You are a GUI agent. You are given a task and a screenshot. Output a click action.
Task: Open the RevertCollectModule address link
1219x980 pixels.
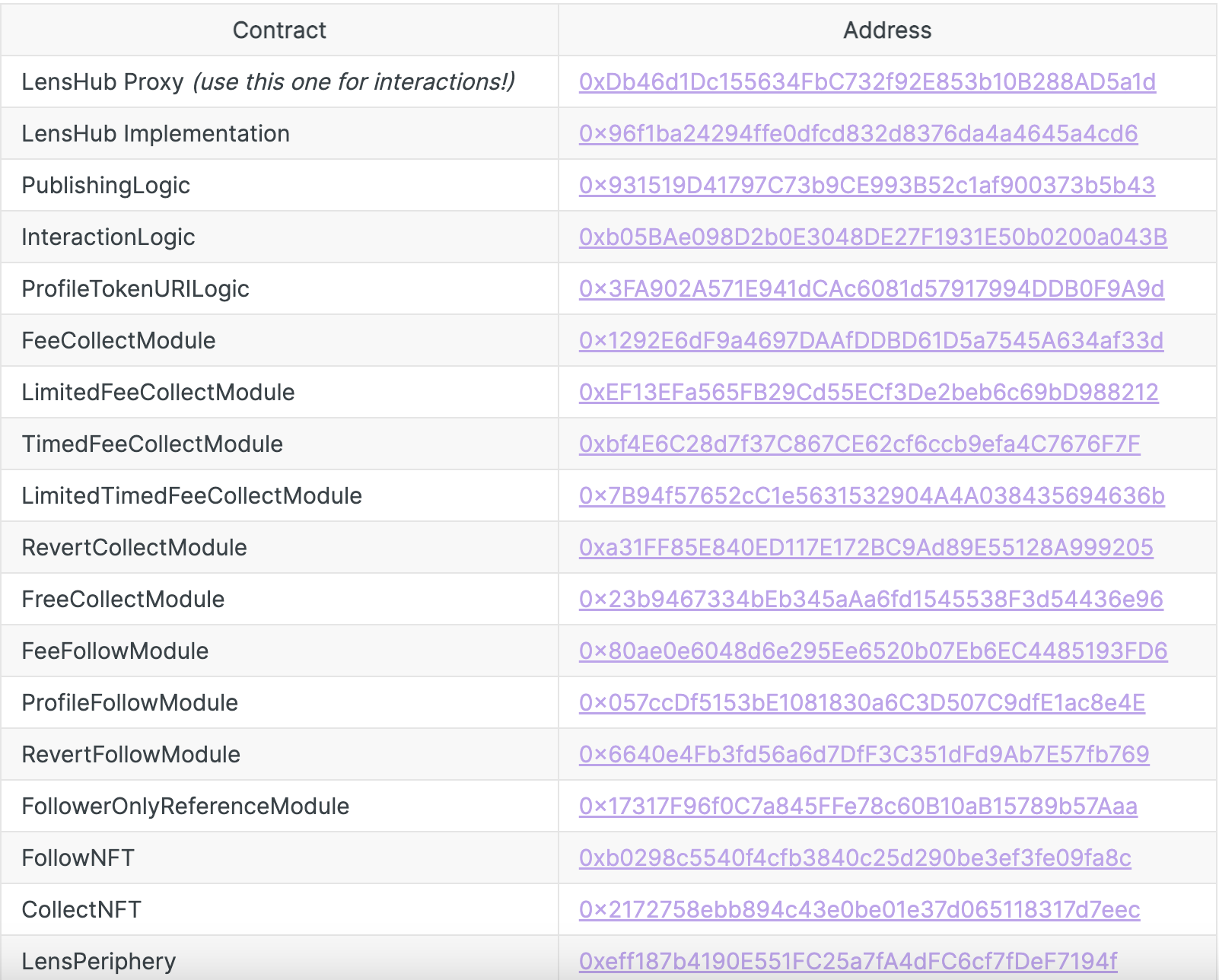click(866, 548)
